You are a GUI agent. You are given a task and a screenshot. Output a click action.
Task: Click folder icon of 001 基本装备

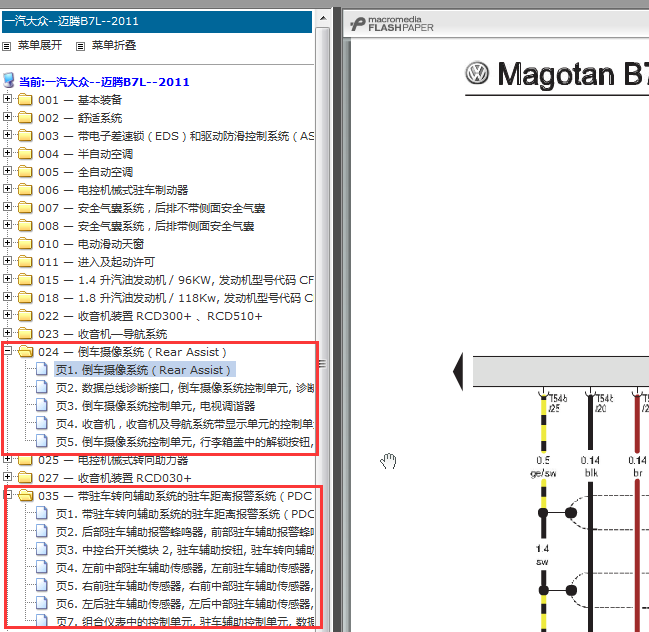[25, 99]
